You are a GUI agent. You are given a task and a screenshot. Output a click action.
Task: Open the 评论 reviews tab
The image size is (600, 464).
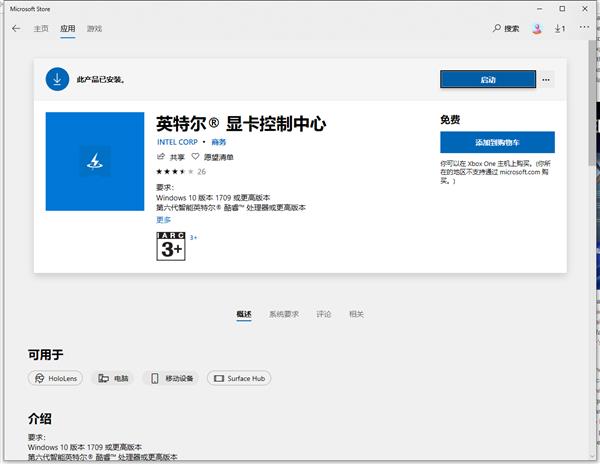323,314
